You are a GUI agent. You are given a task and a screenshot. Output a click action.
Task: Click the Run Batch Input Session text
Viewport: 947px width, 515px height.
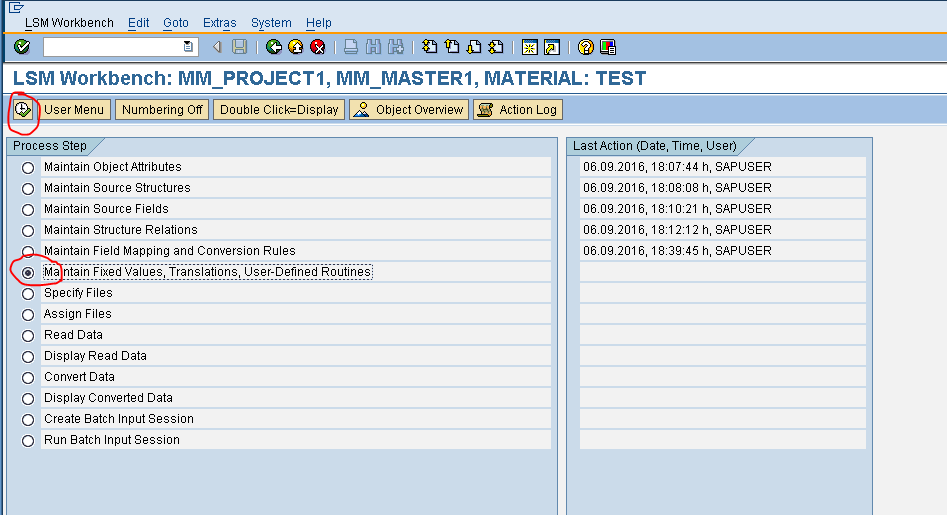tap(112, 440)
